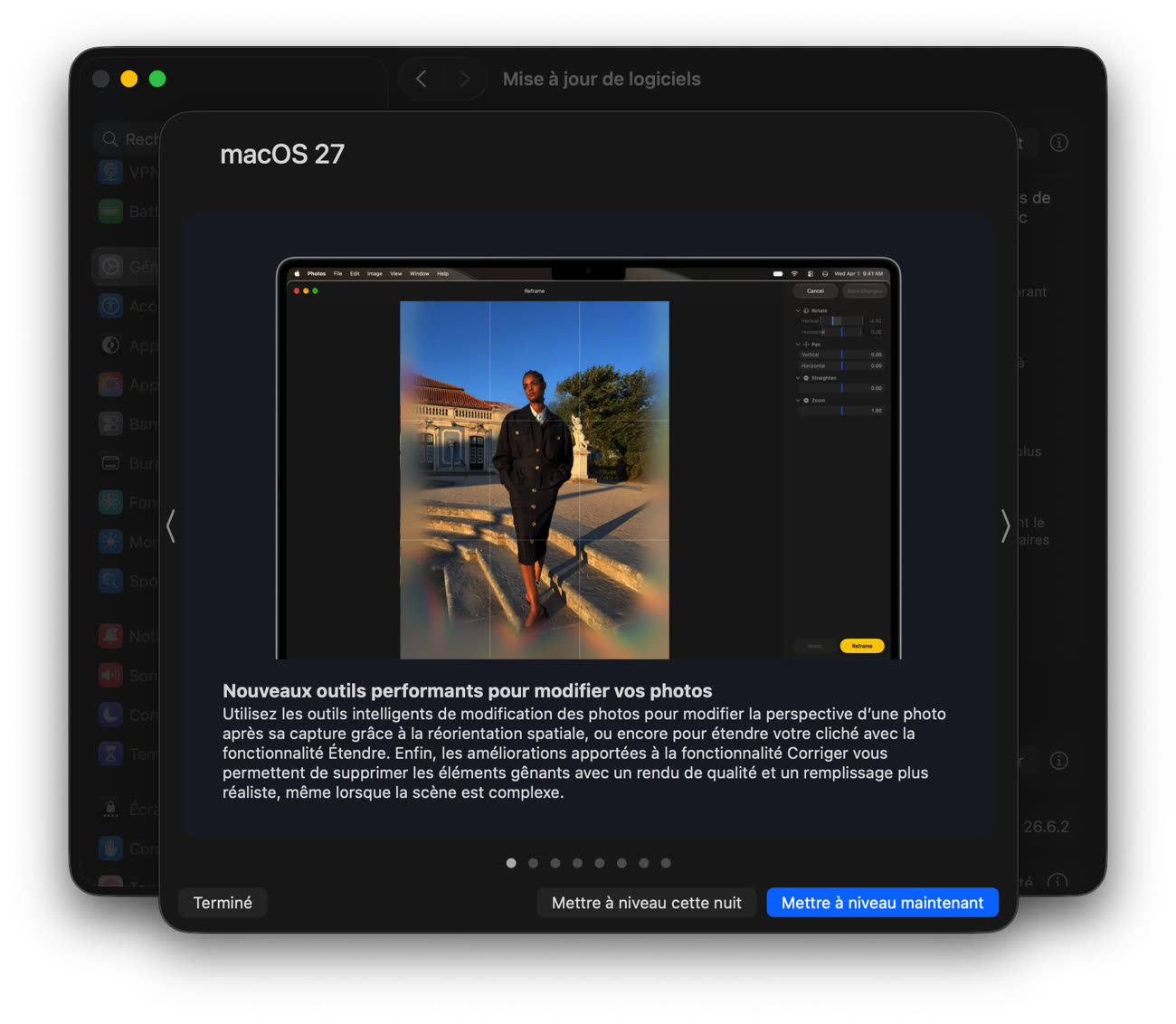
Task: Click Mise à jour de logiciels window title
Action: point(602,80)
